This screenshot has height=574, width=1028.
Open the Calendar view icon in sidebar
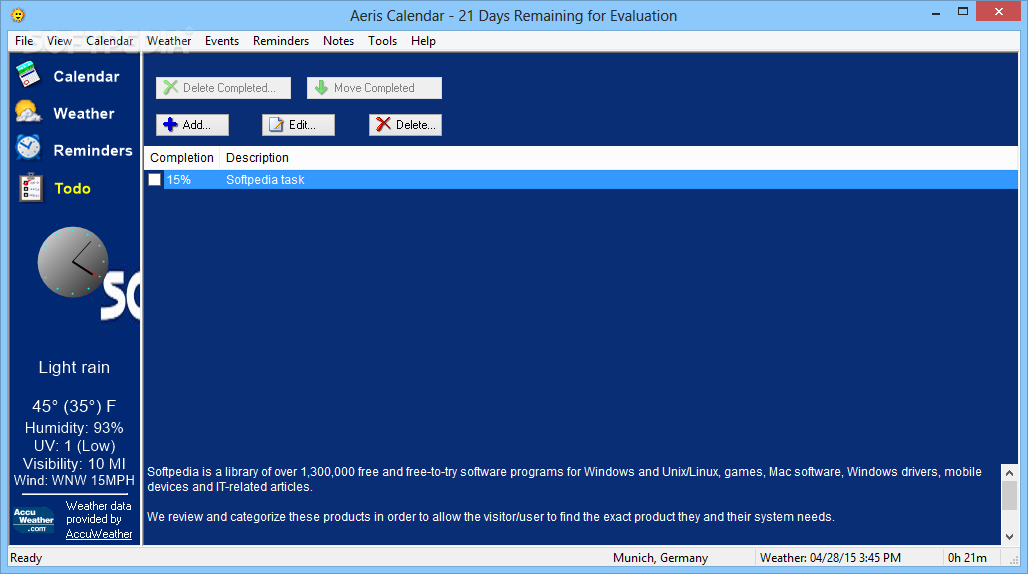click(x=28, y=75)
